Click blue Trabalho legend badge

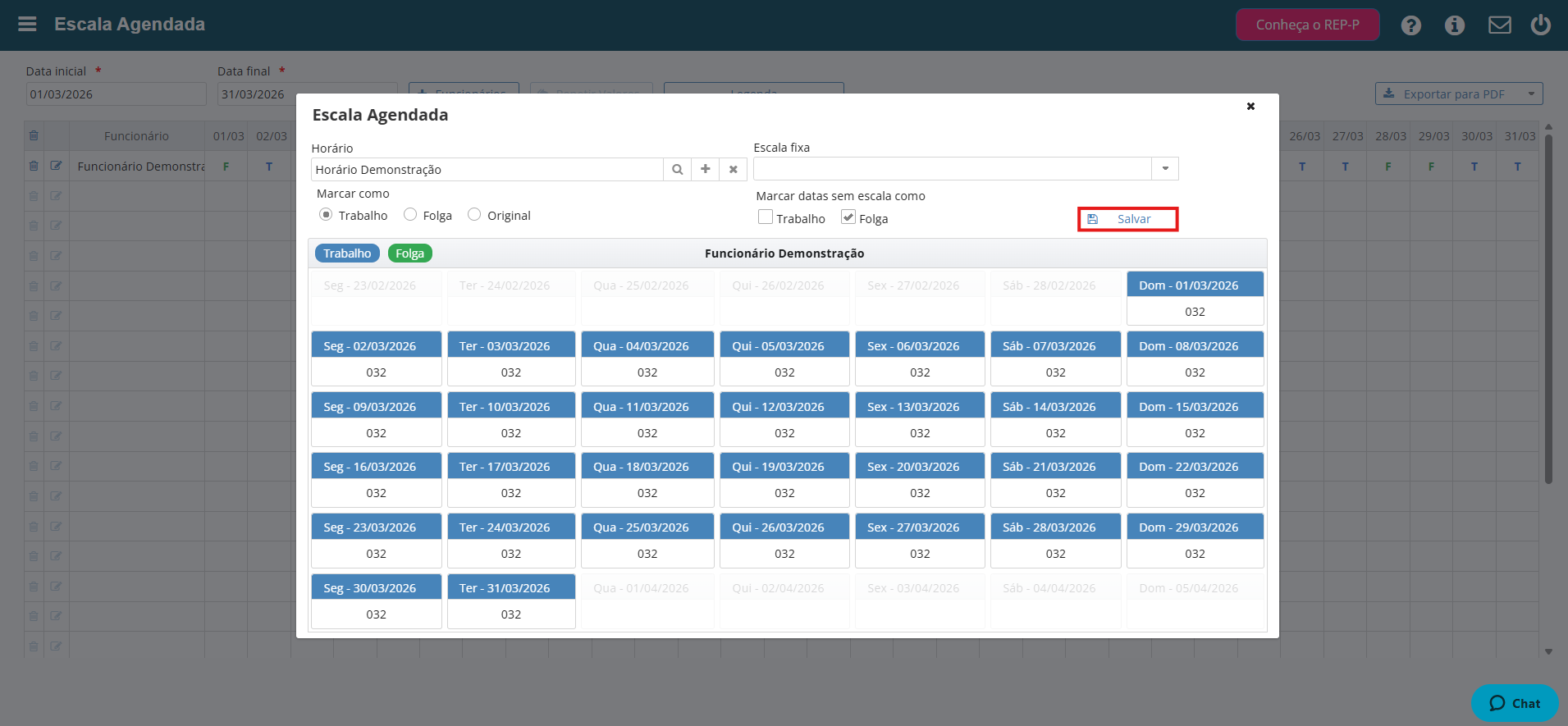pyautogui.click(x=347, y=253)
